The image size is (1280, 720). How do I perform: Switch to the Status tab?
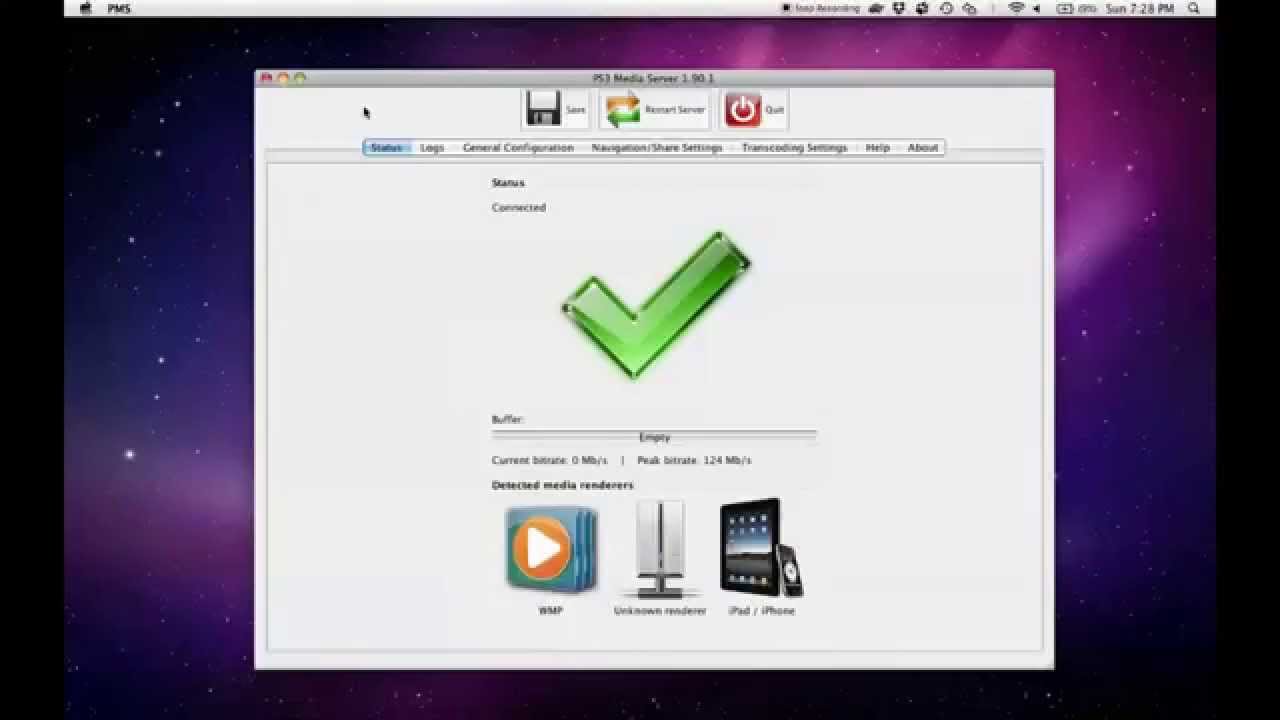coord(386,147)
